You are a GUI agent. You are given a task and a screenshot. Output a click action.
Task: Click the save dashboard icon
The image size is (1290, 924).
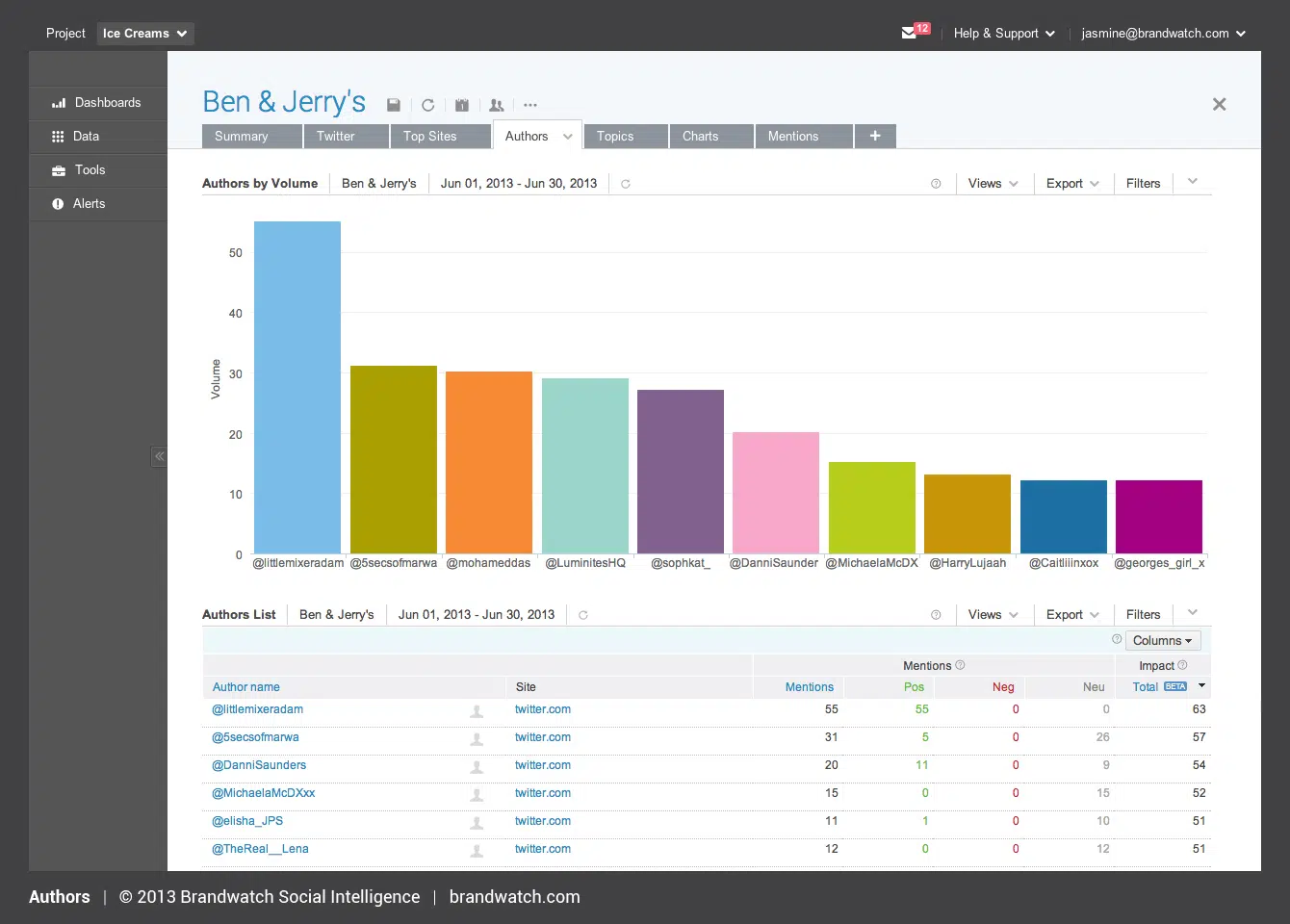click(393, 105)
